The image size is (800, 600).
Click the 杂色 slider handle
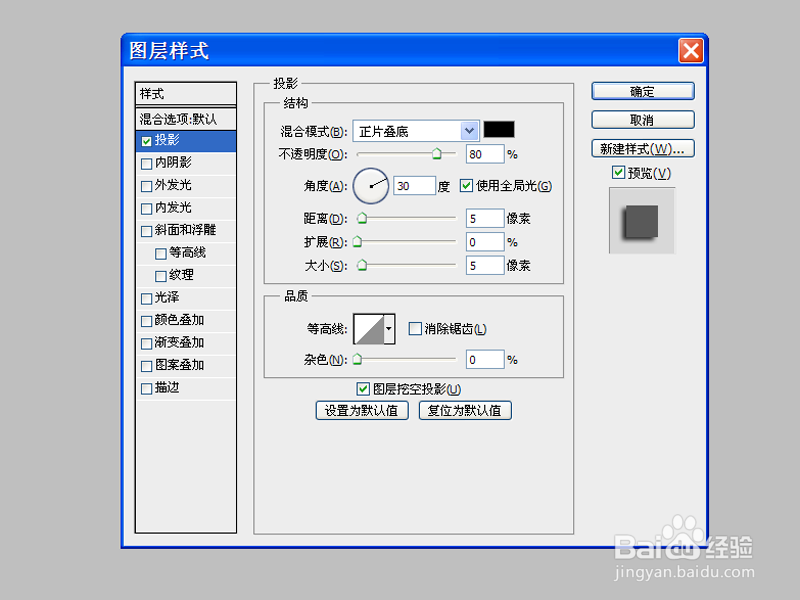click(x=358, y=359)
